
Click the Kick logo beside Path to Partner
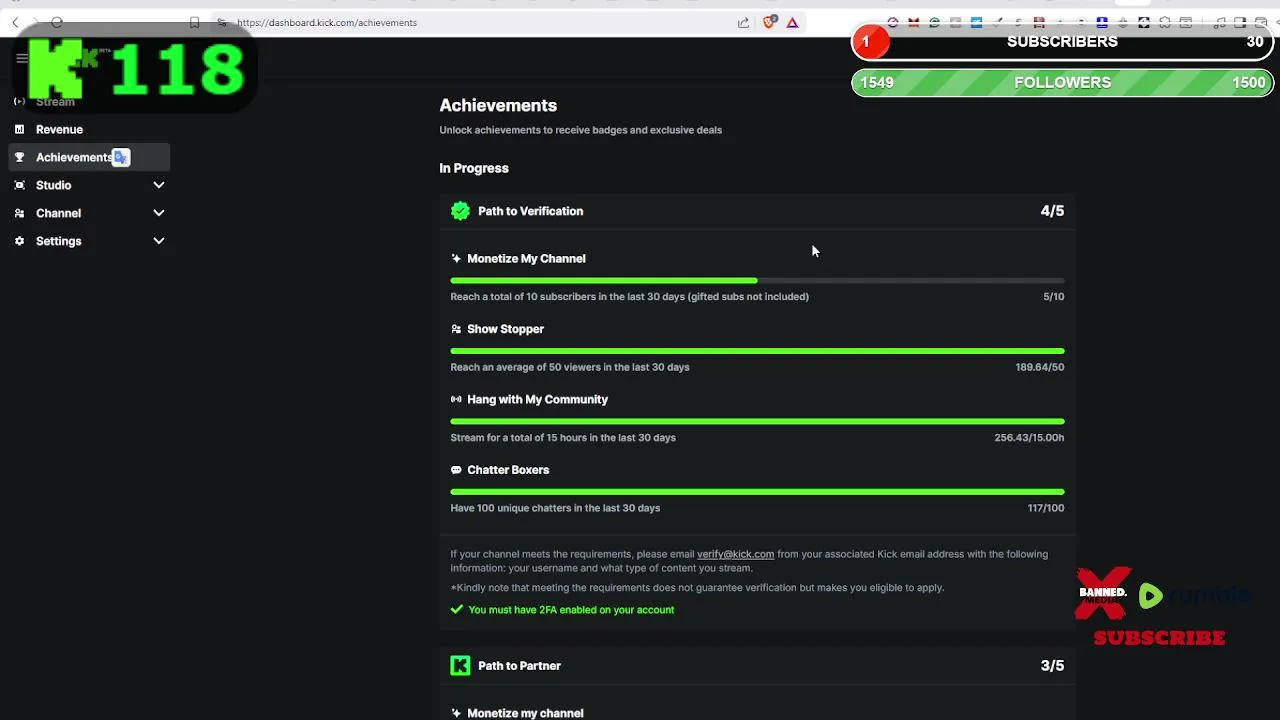pos(460,666)
